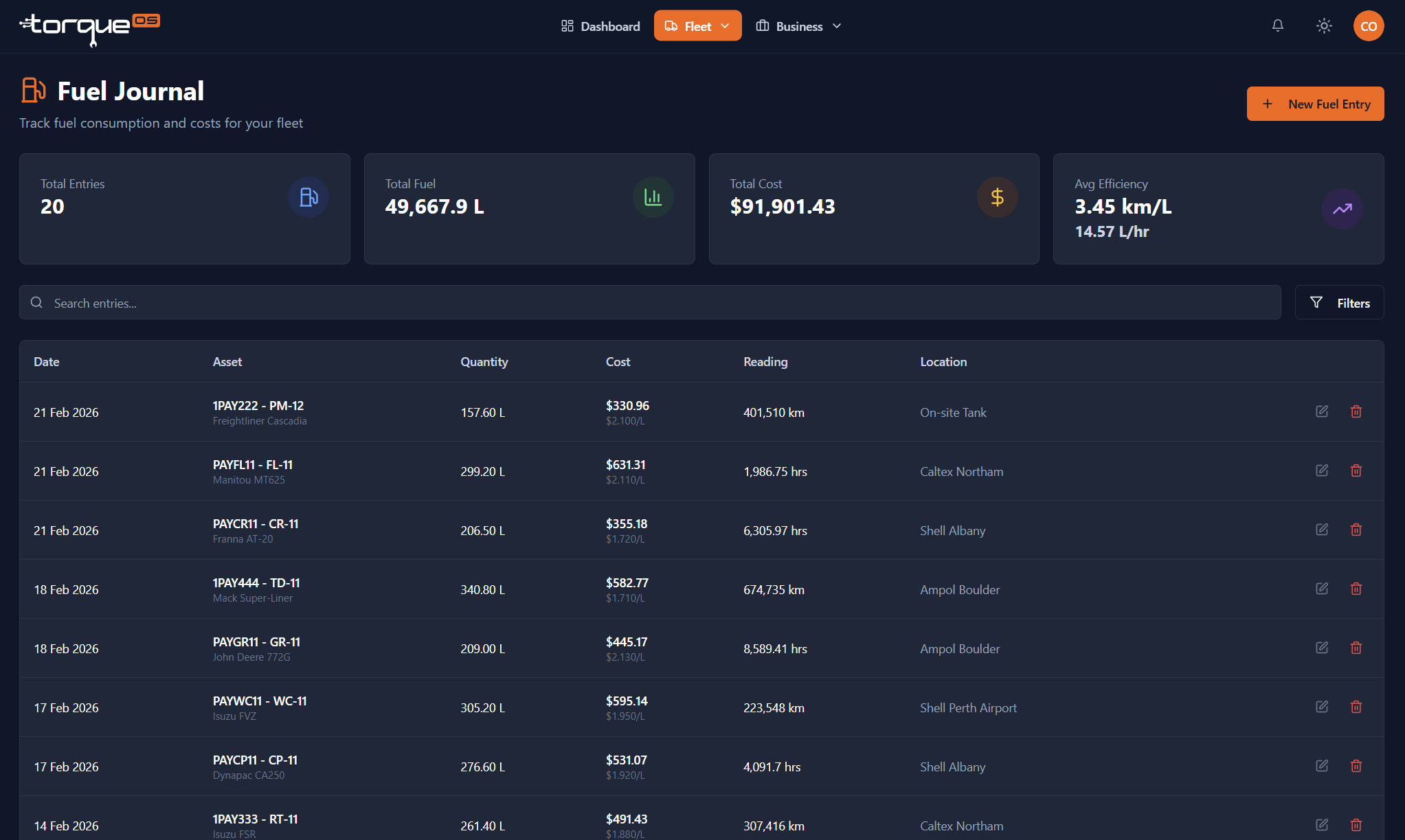Sort by the Quantity column header
The image size is (1405, 840).
pyautogui.click(x=484, y=362)
